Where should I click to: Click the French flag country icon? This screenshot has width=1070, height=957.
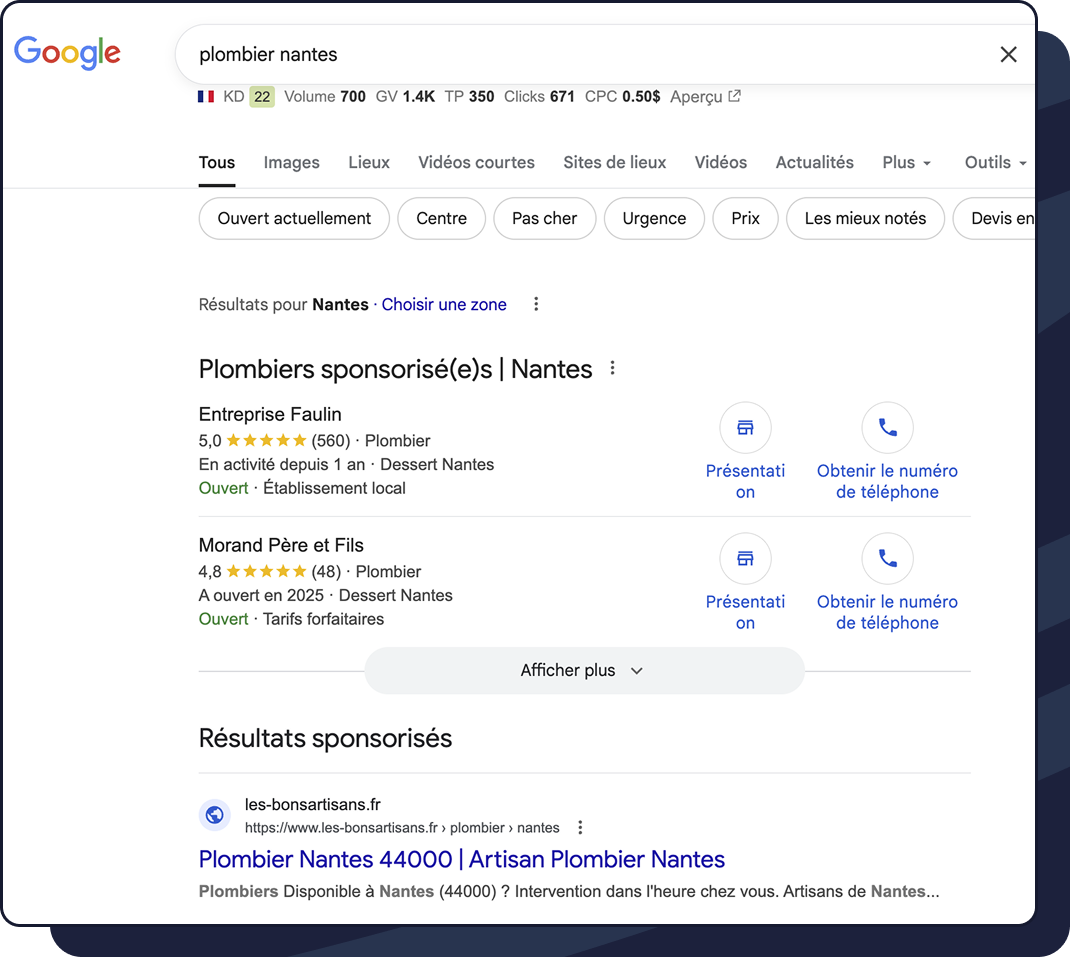206,97
